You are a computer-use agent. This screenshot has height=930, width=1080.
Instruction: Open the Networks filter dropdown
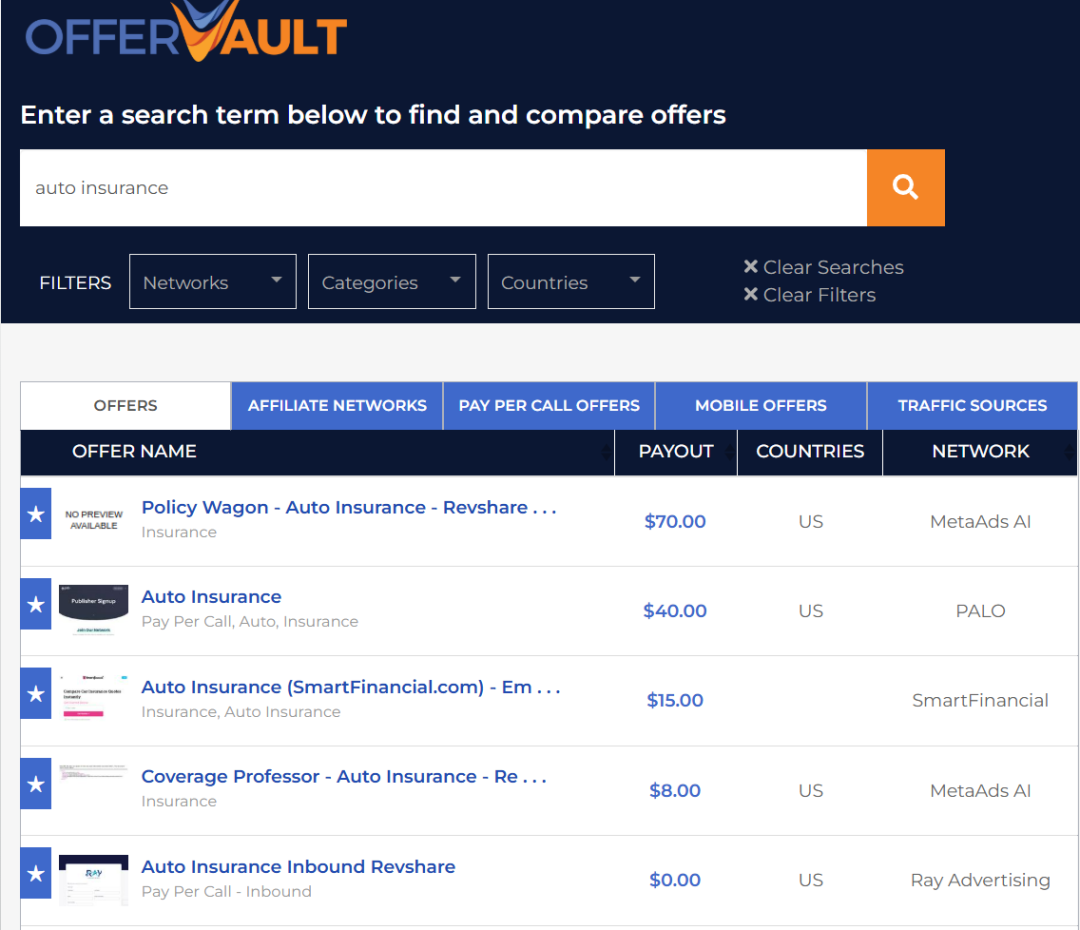click(213, 282)
